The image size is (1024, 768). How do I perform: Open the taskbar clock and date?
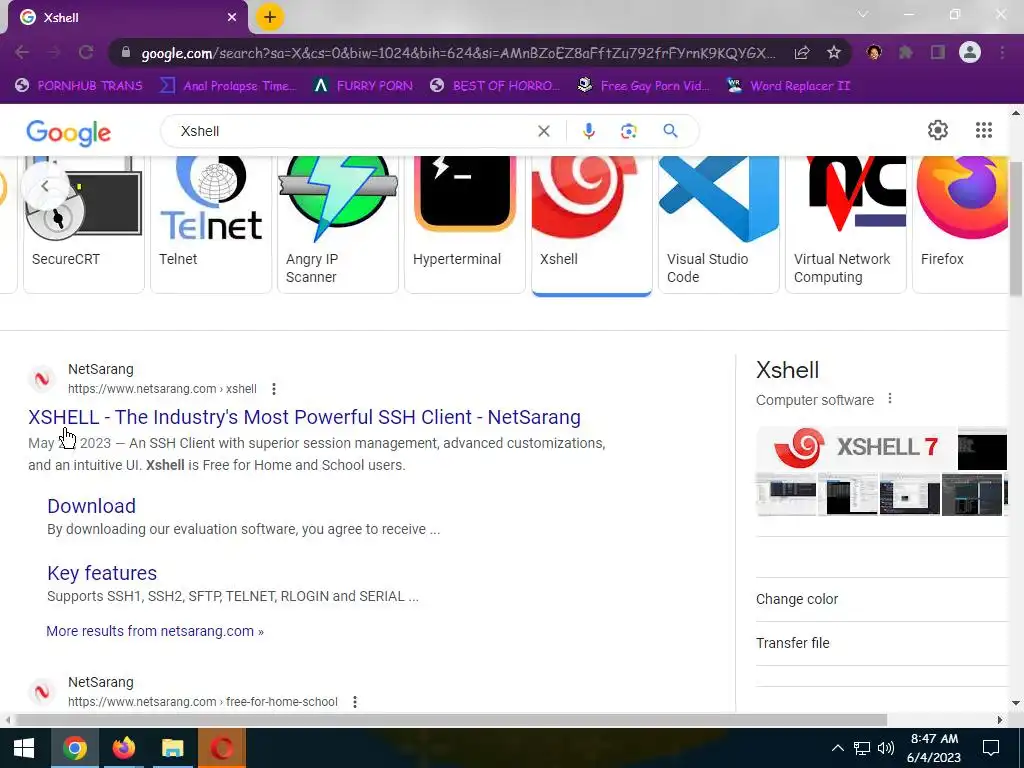pyautogui.click(x=934, y=748)
